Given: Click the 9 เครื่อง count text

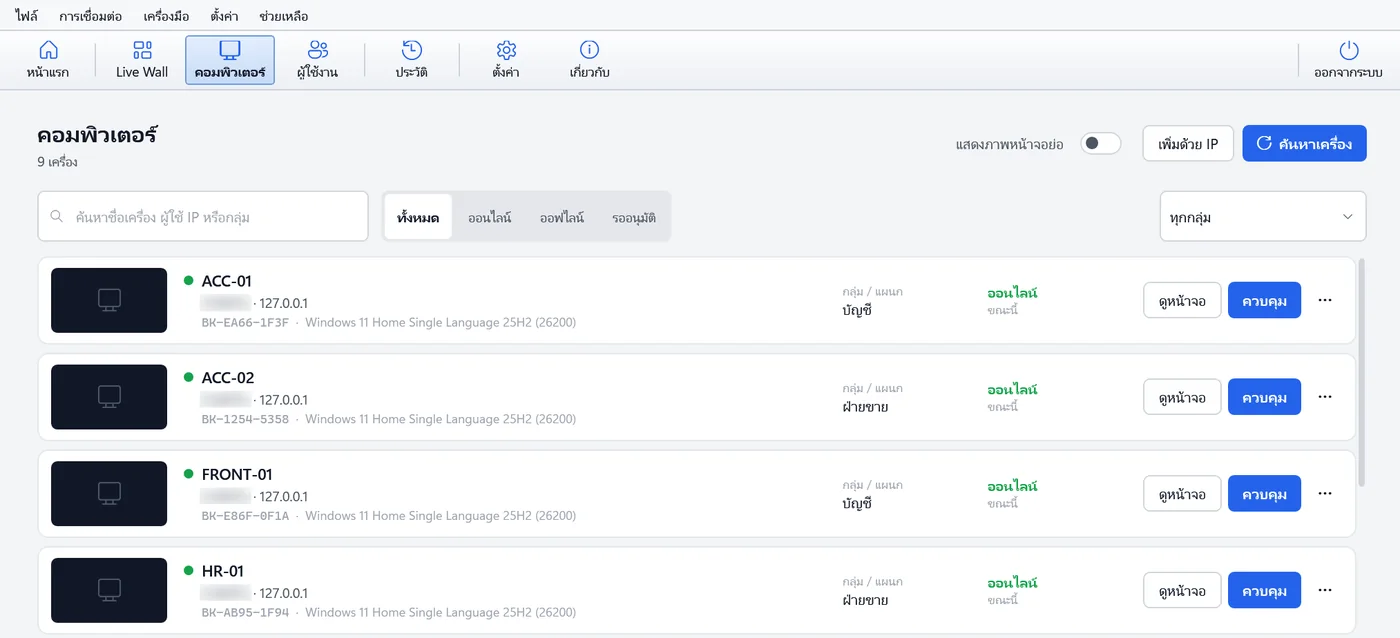Looking at the screenshot, I should (x=57, y=162).
